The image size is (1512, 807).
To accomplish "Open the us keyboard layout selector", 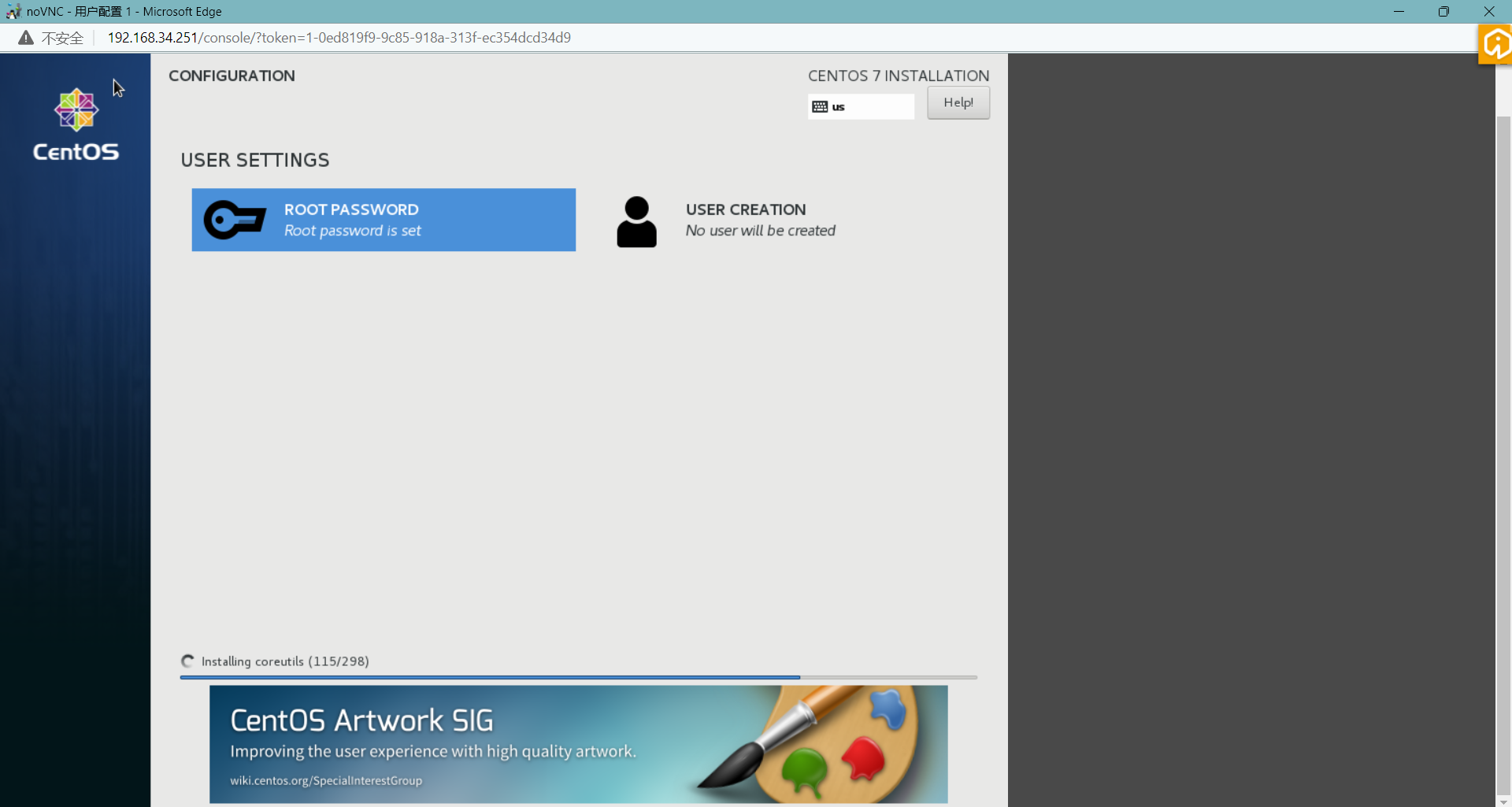I will click(861, 106).
